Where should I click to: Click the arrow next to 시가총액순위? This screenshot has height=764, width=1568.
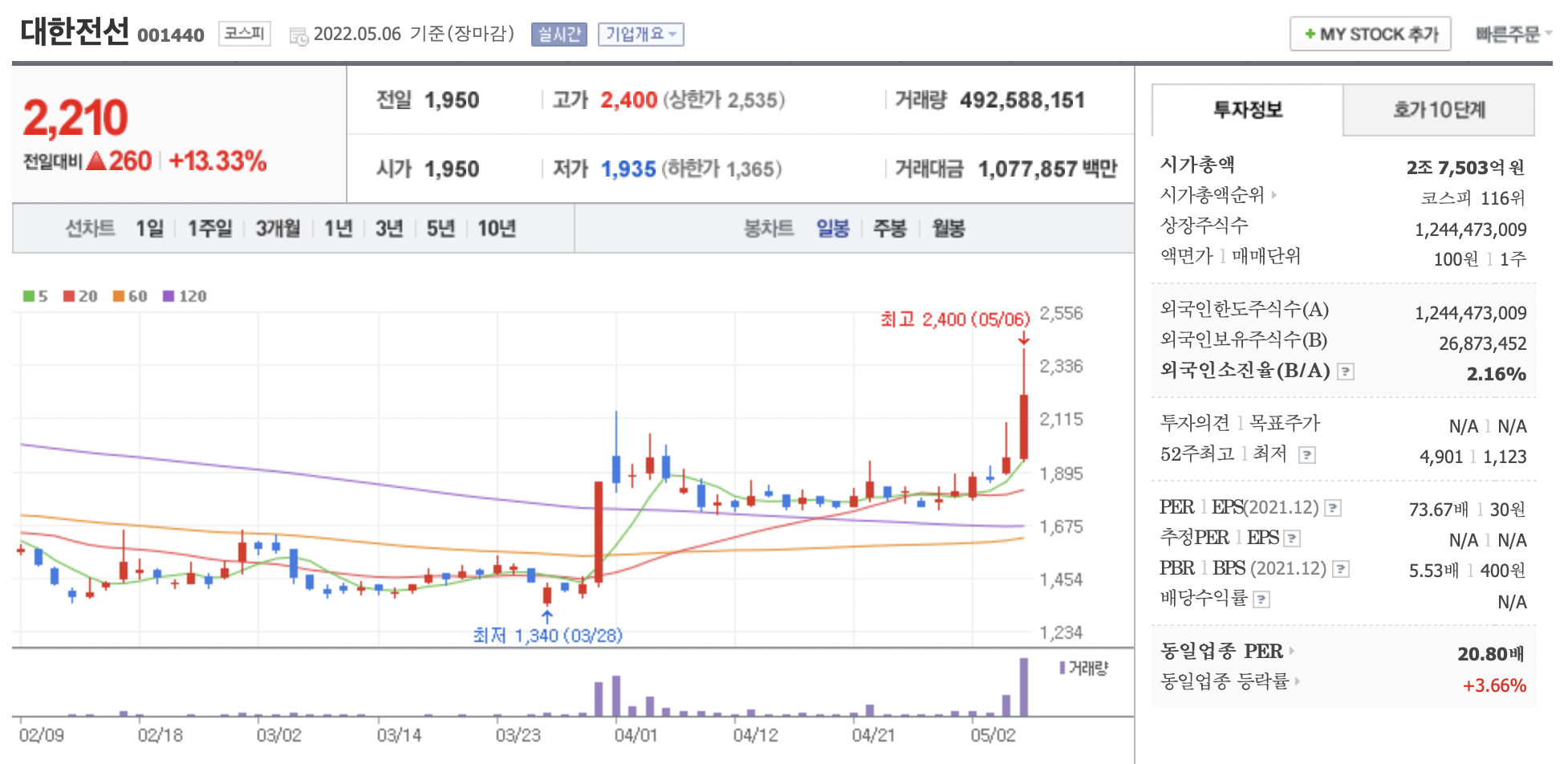click(x=1273, y=195)
